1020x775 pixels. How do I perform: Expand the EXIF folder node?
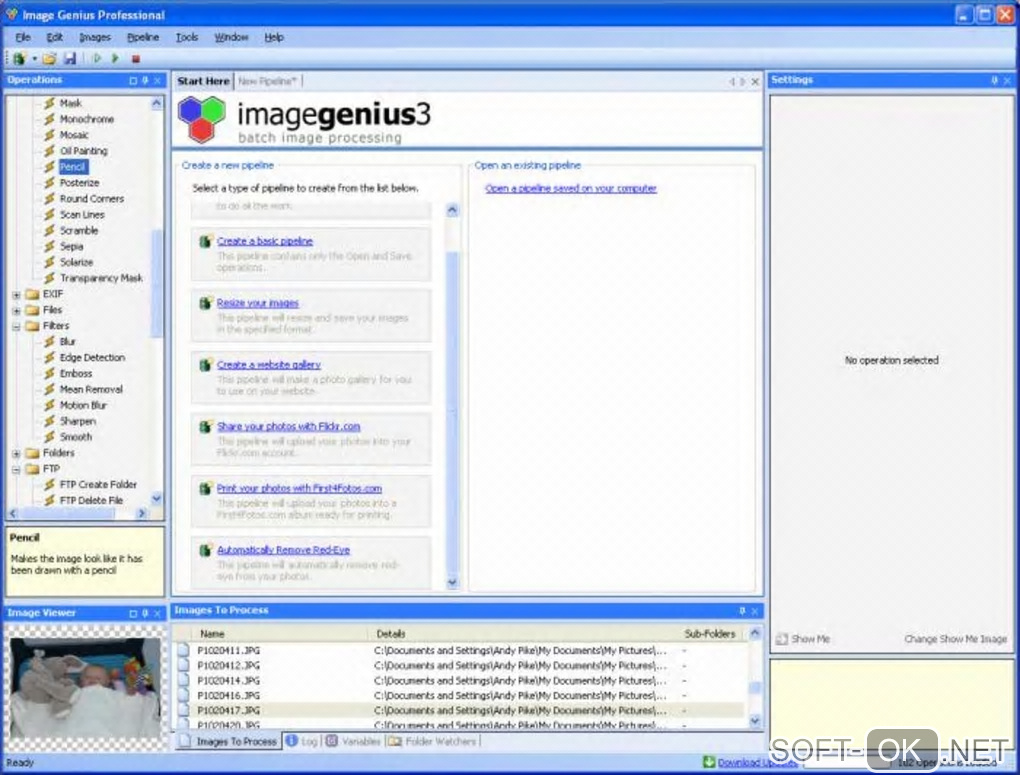pos(16,295)
